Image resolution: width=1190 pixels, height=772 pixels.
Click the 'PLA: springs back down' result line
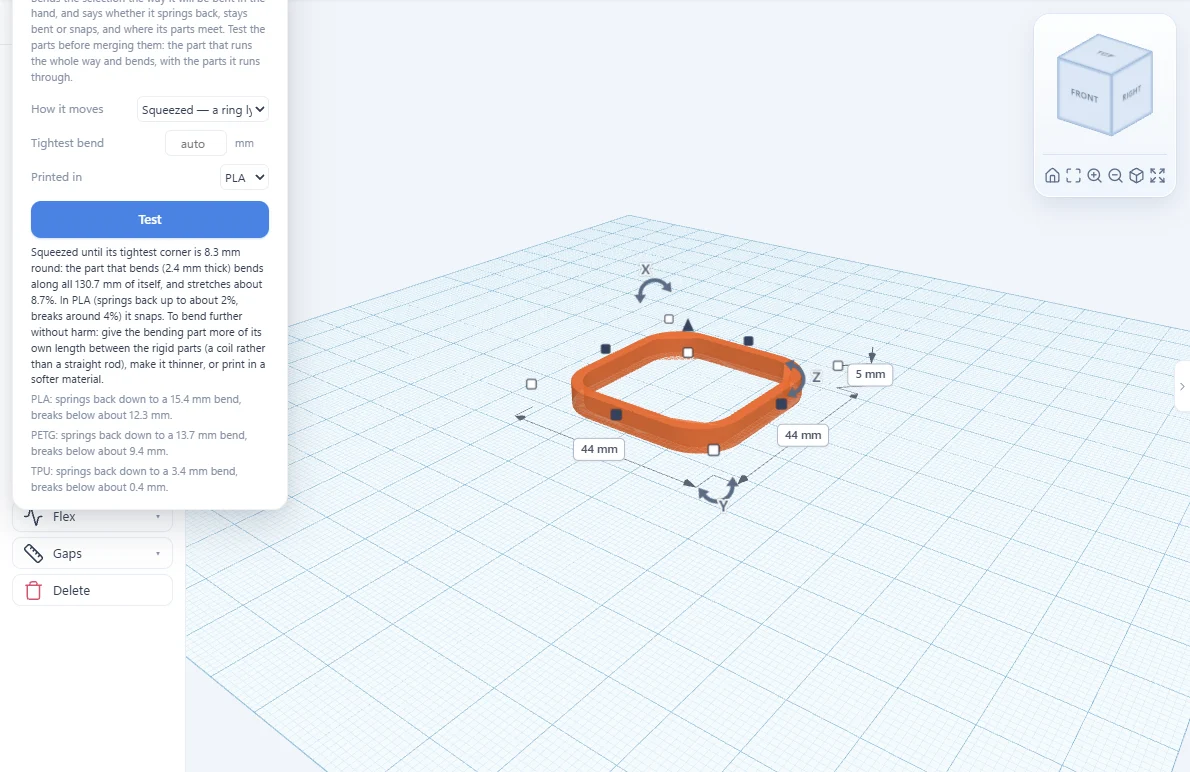(x=137, y=407)
